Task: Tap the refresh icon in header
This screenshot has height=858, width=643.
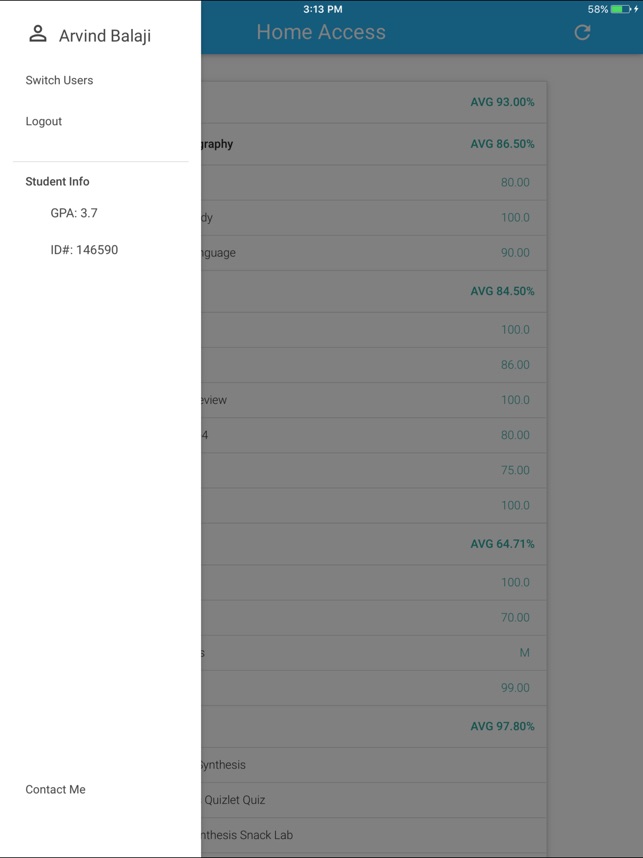Action: coord(582,32)
